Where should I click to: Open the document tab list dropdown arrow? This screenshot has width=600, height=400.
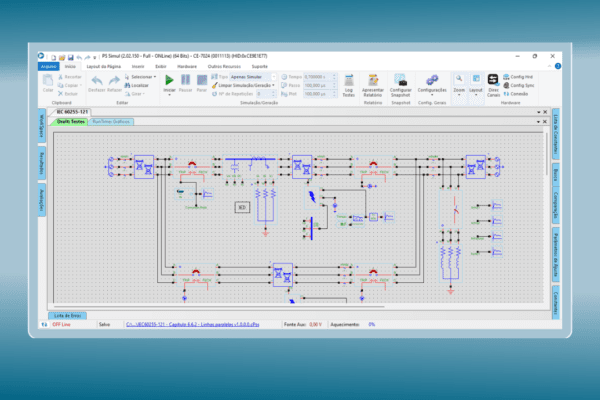point(539,112)
